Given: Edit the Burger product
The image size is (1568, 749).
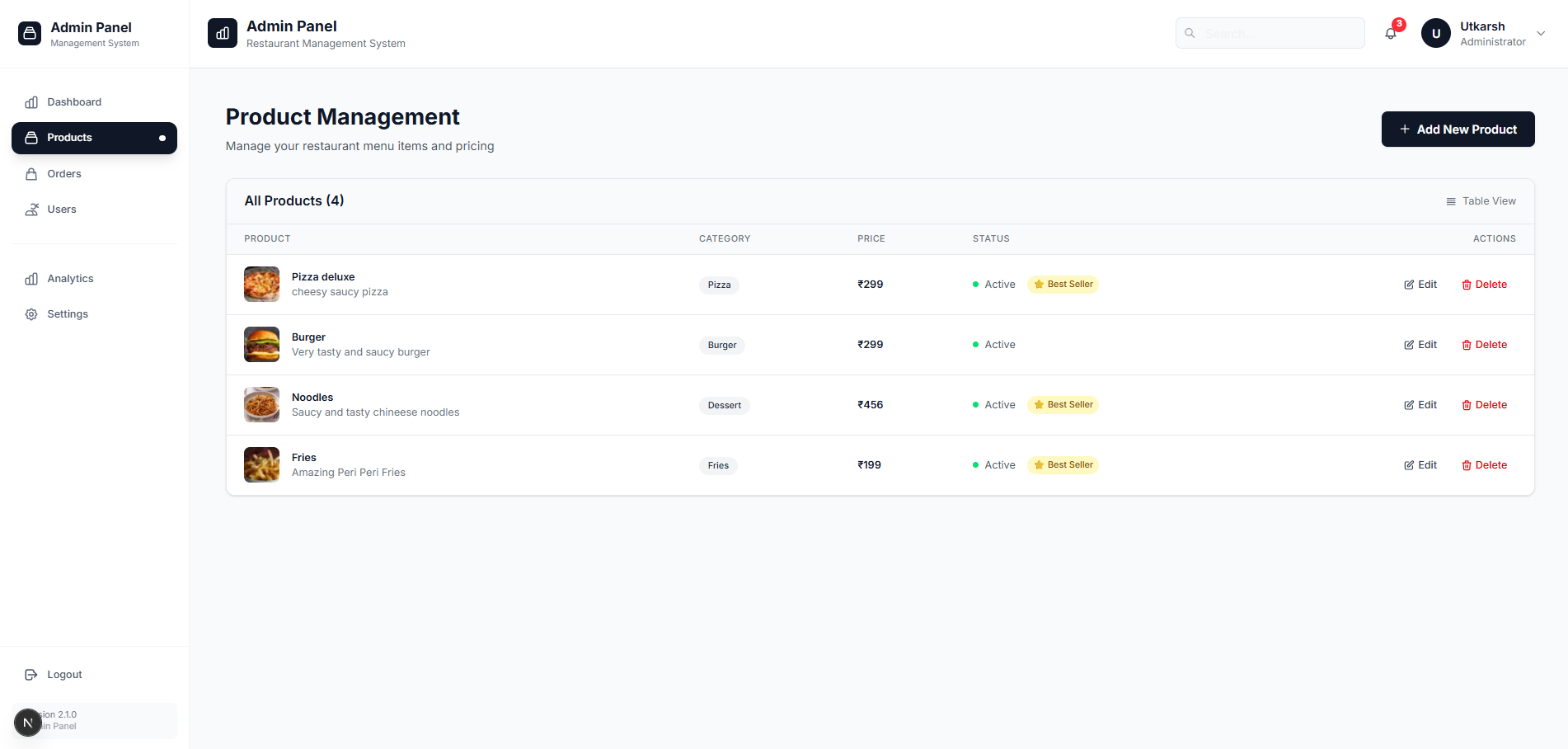Looking at the screenshot, I should point(1420,345).
